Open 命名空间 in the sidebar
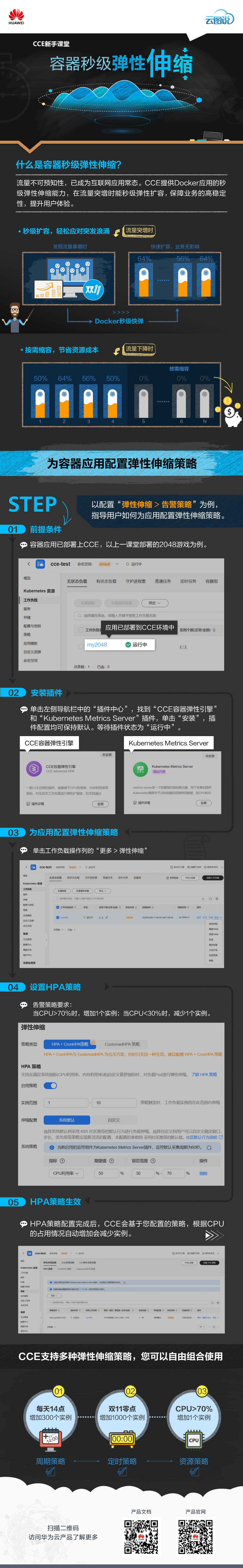The width and height of the screenshot is (243, 1568). point(30,660)
